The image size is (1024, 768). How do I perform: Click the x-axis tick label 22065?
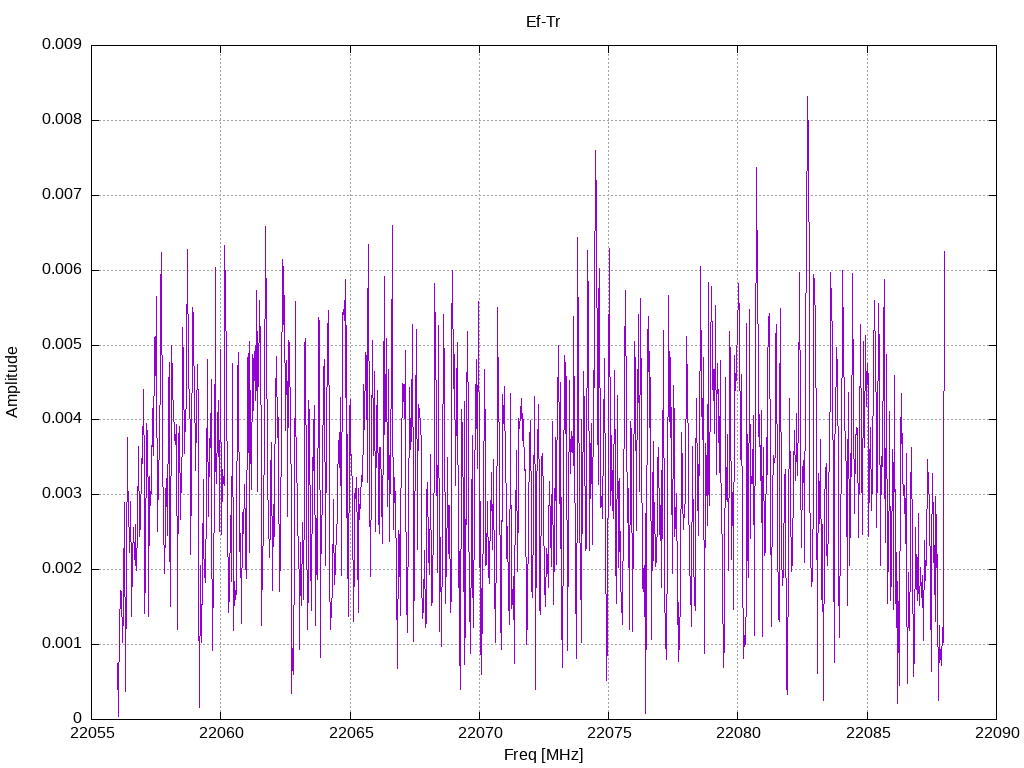pyautogui.click(x=350, y=733)
